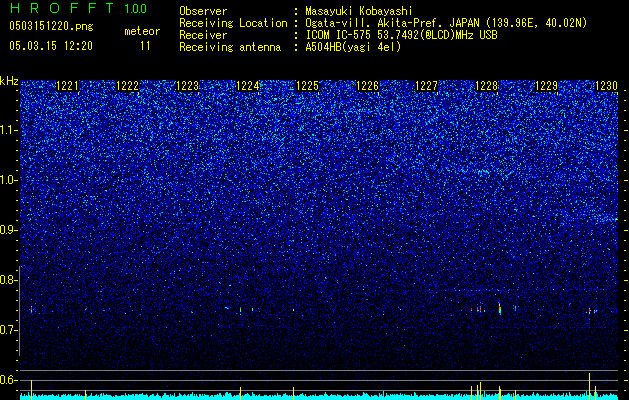Click the meteor label
The image size is (629, 400).
click(142, 31)
